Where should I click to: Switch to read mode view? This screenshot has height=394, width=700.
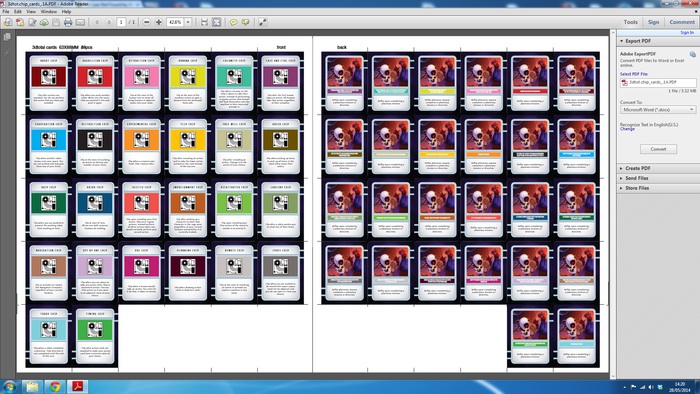[262, 22]
